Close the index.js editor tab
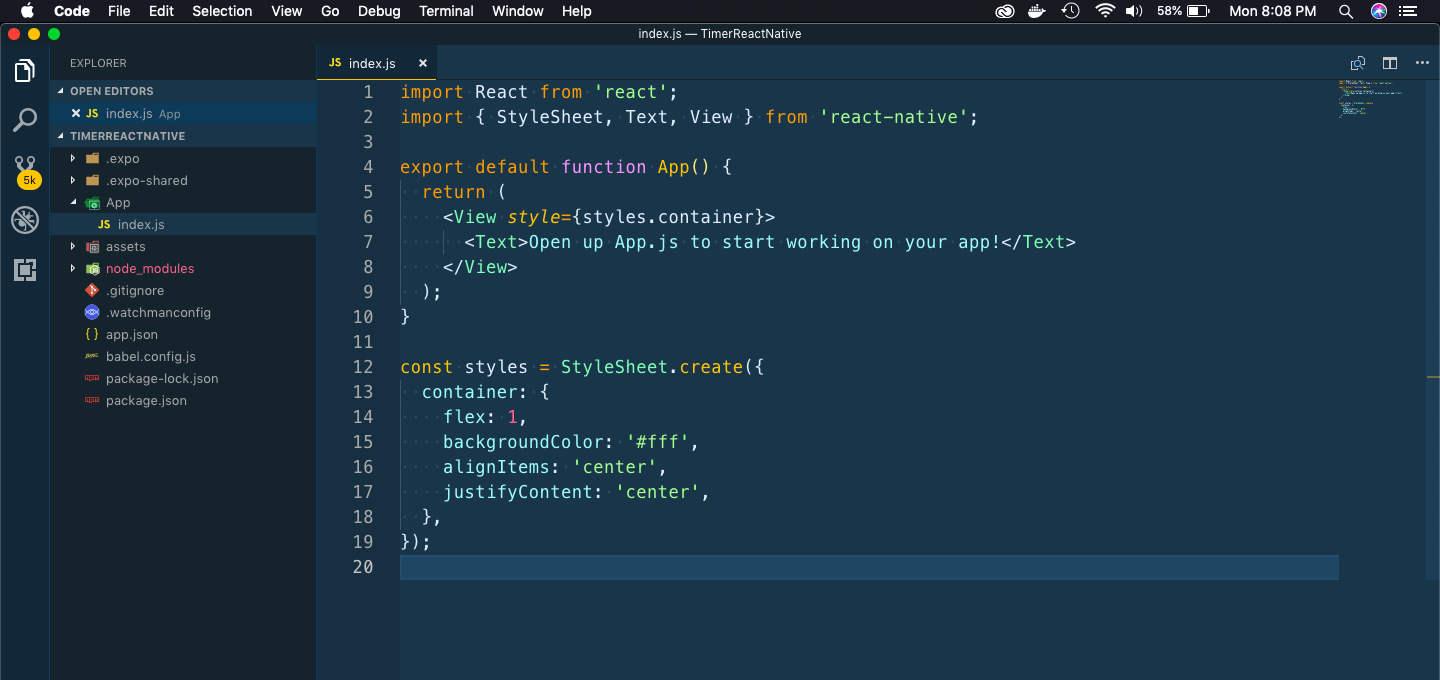 click(422, 63)
